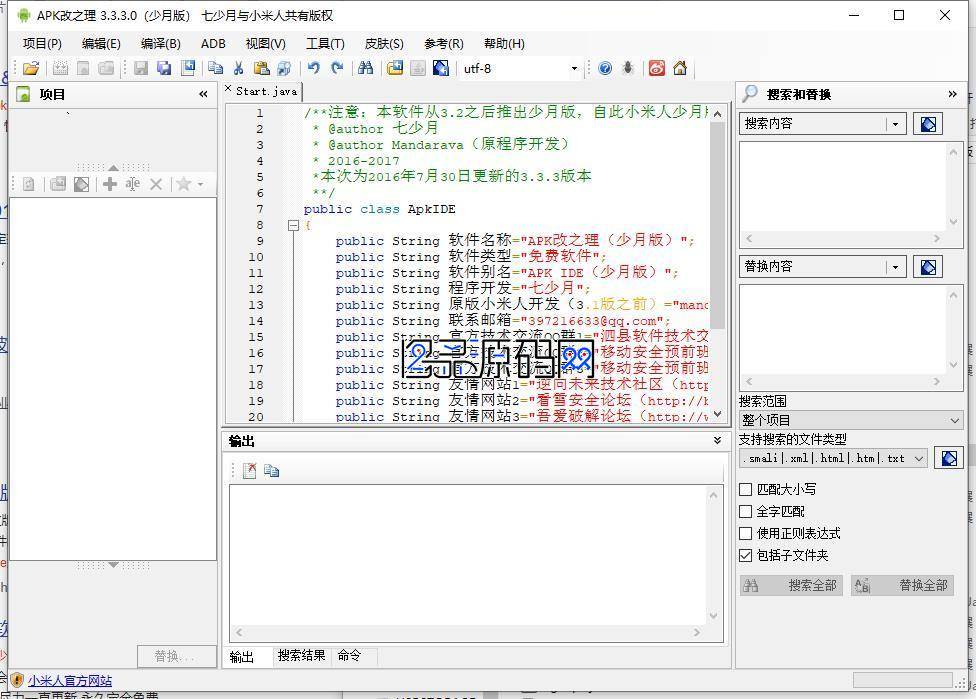
Task: Click the code editor vertical scrollbar
Action: click(x=717, y=264)
